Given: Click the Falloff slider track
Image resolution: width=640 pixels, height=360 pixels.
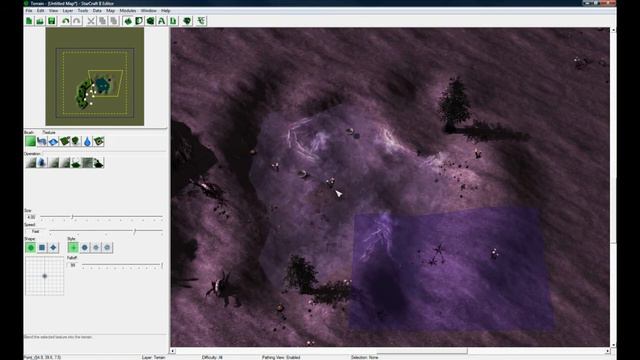Looking at the screenshot, I should [x=122, y=265].
